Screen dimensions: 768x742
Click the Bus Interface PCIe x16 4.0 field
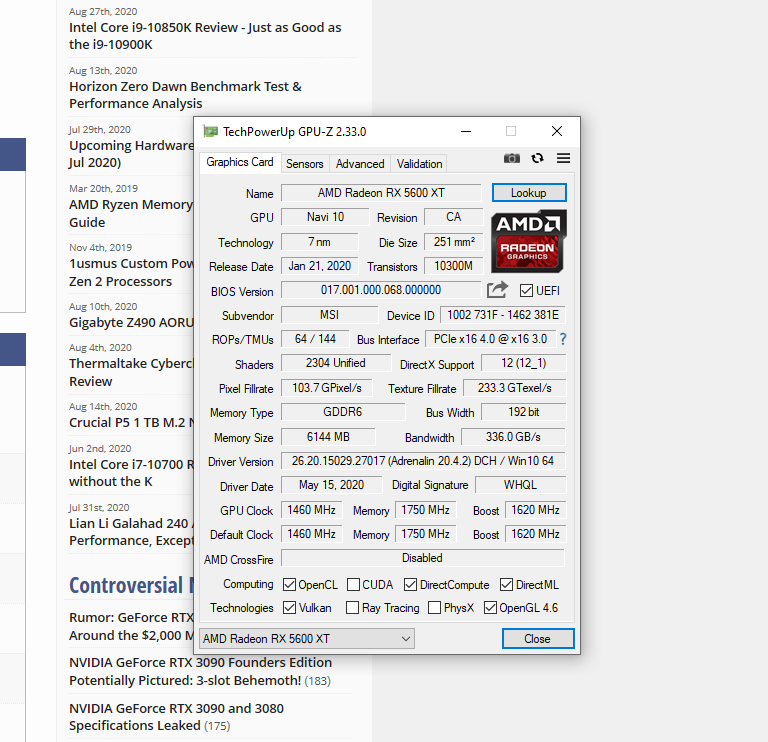click(490, 338)
